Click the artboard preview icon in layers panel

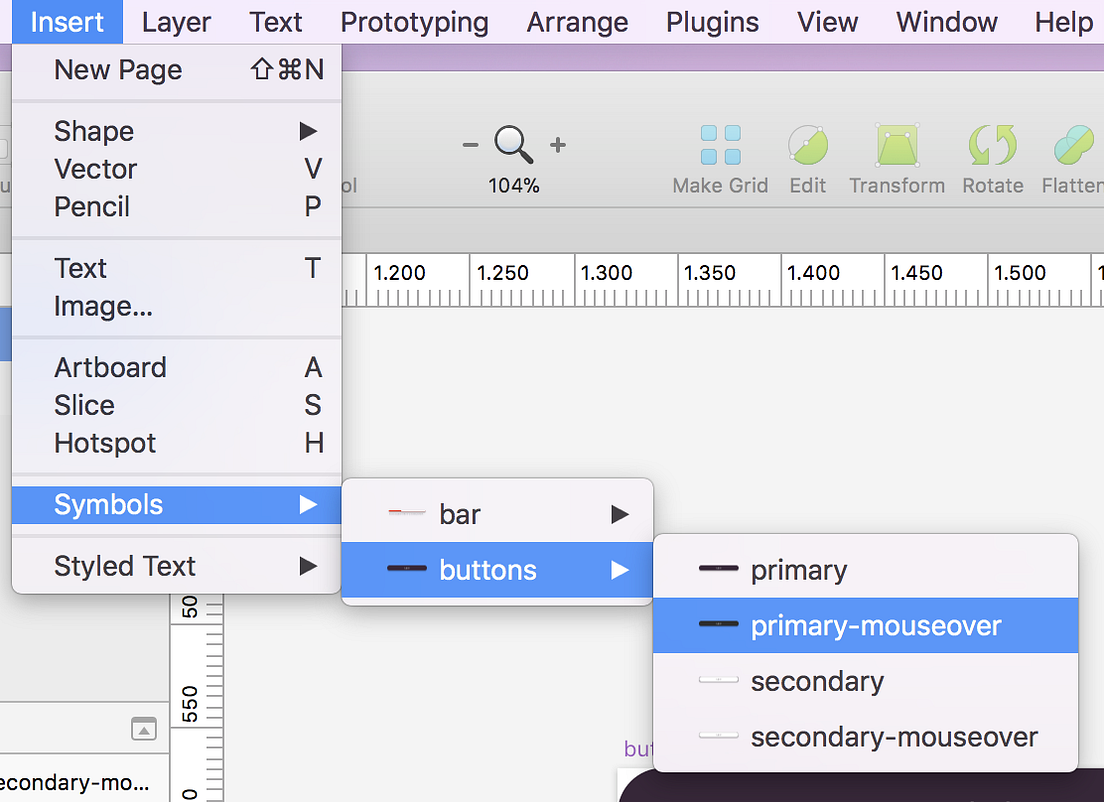(143, 729)
